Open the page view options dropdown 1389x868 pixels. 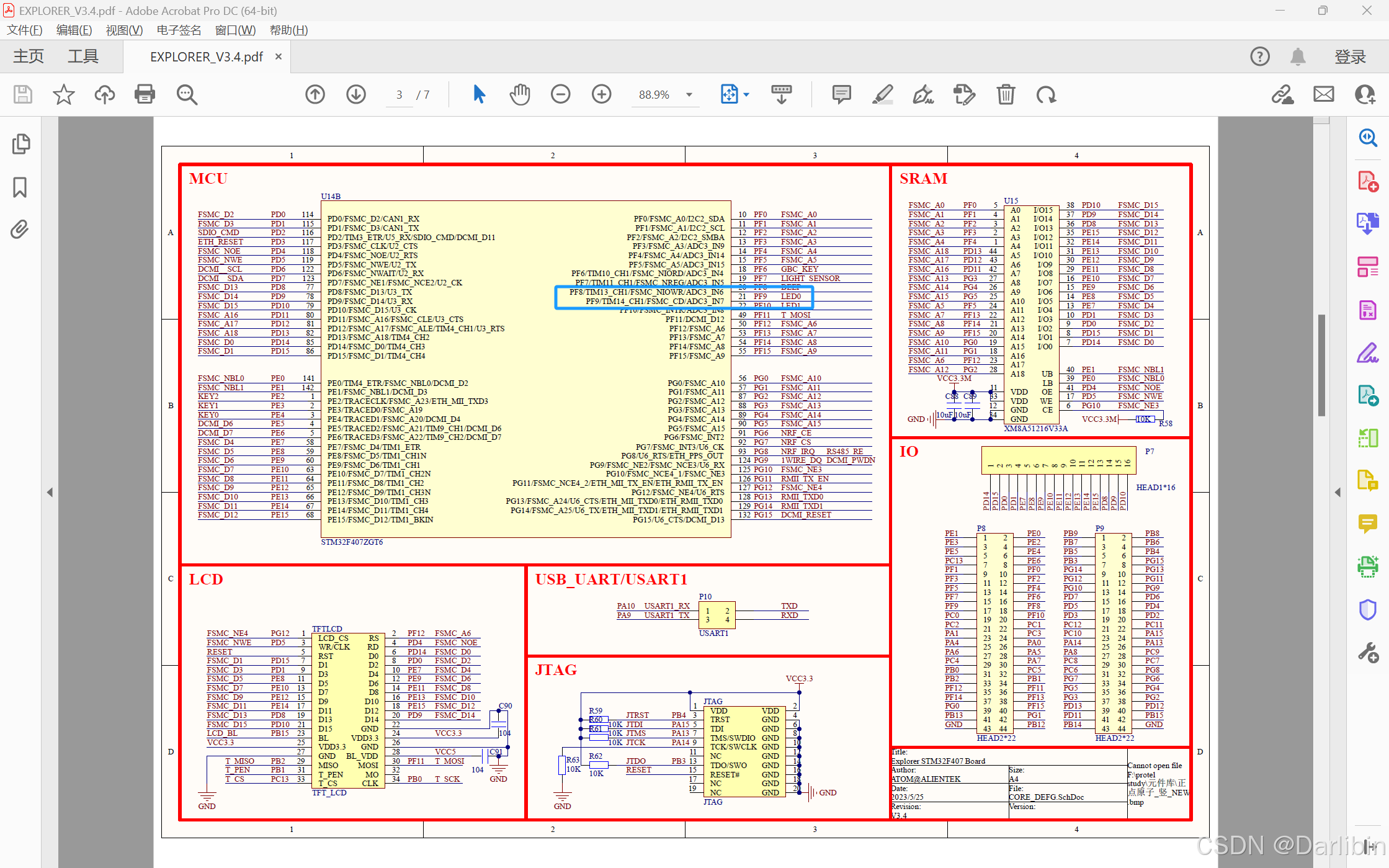coord(746,94)
